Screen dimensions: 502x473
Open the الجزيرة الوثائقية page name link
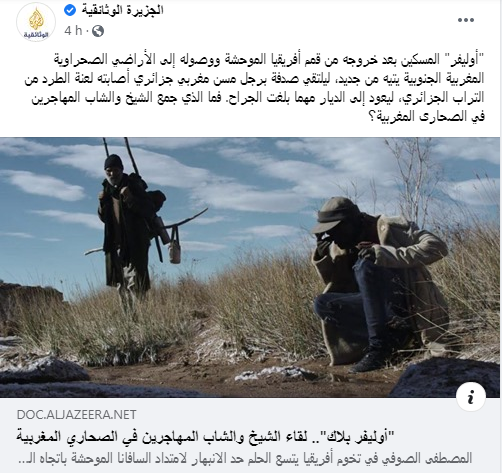coord(123,10)
